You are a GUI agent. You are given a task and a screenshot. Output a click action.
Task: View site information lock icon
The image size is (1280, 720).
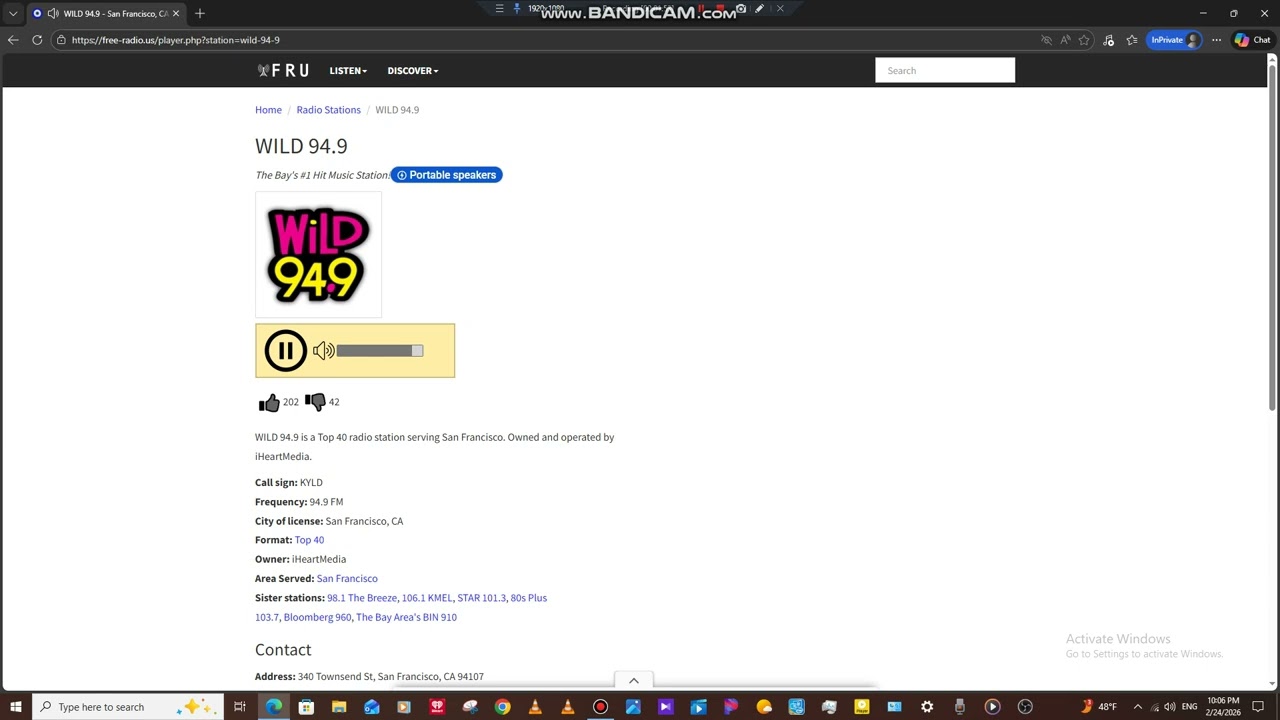[61, 40]
